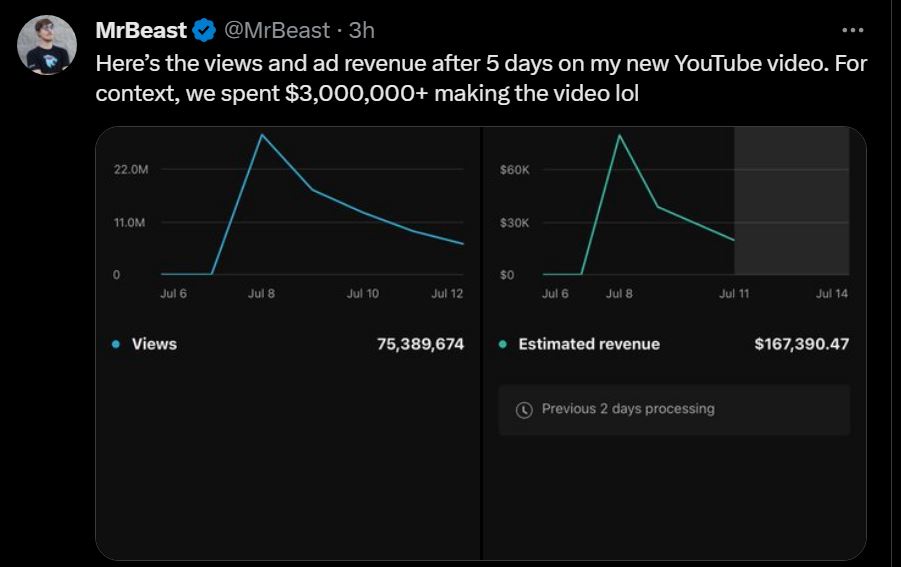Open the three-dot more options menu
This screenshot has width=901, height=567.
pyautogui.click(x=853, y=30)
